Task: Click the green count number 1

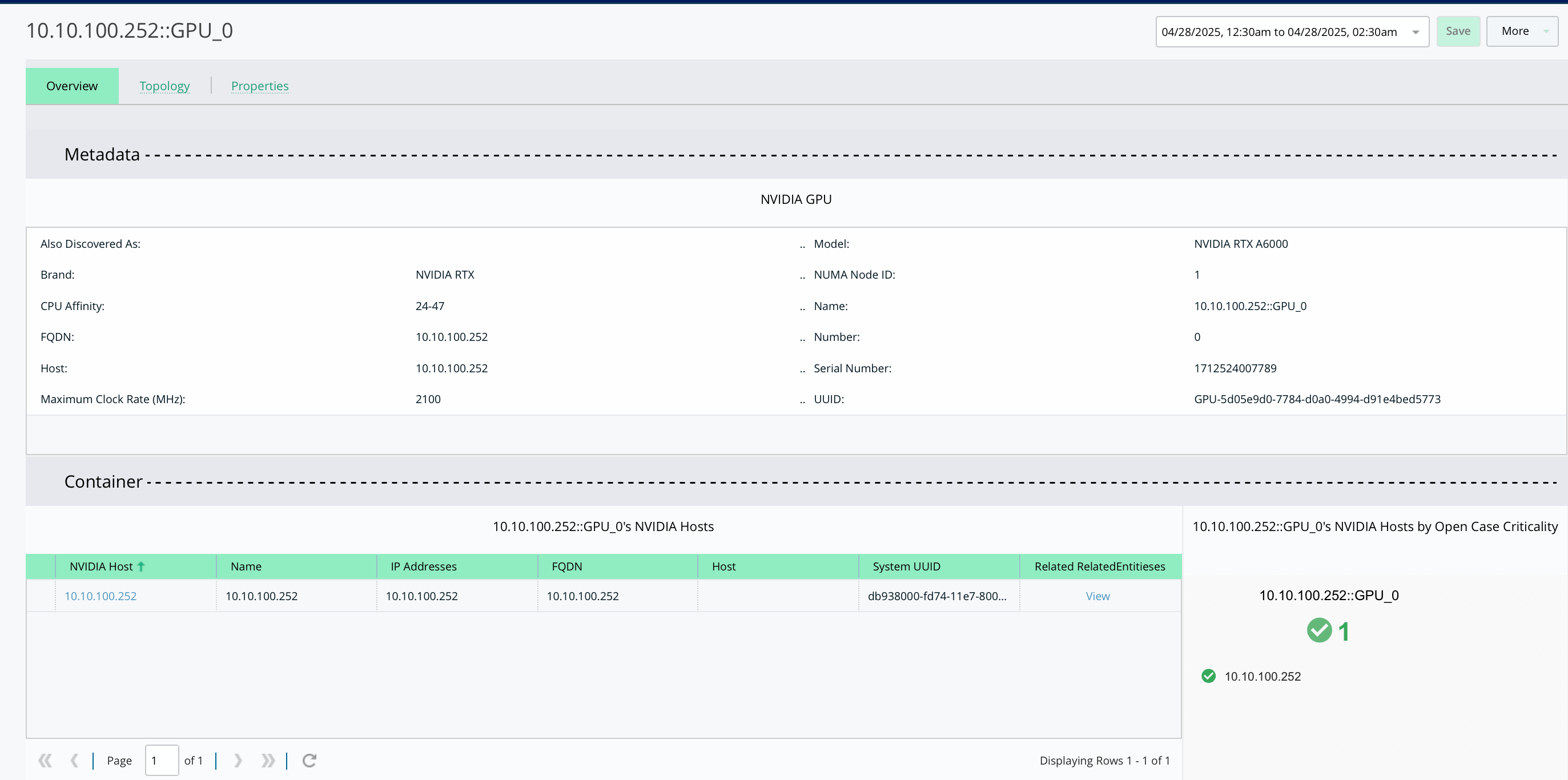Action: (x=1344, y=632)
